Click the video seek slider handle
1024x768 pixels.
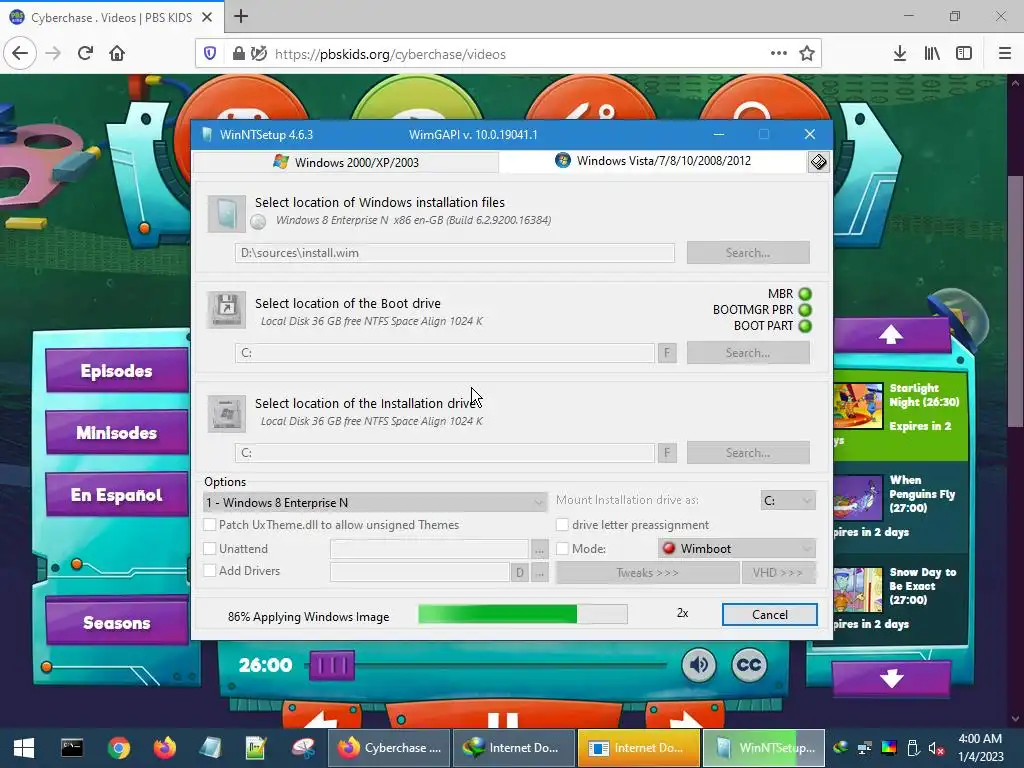click(332, 665)
